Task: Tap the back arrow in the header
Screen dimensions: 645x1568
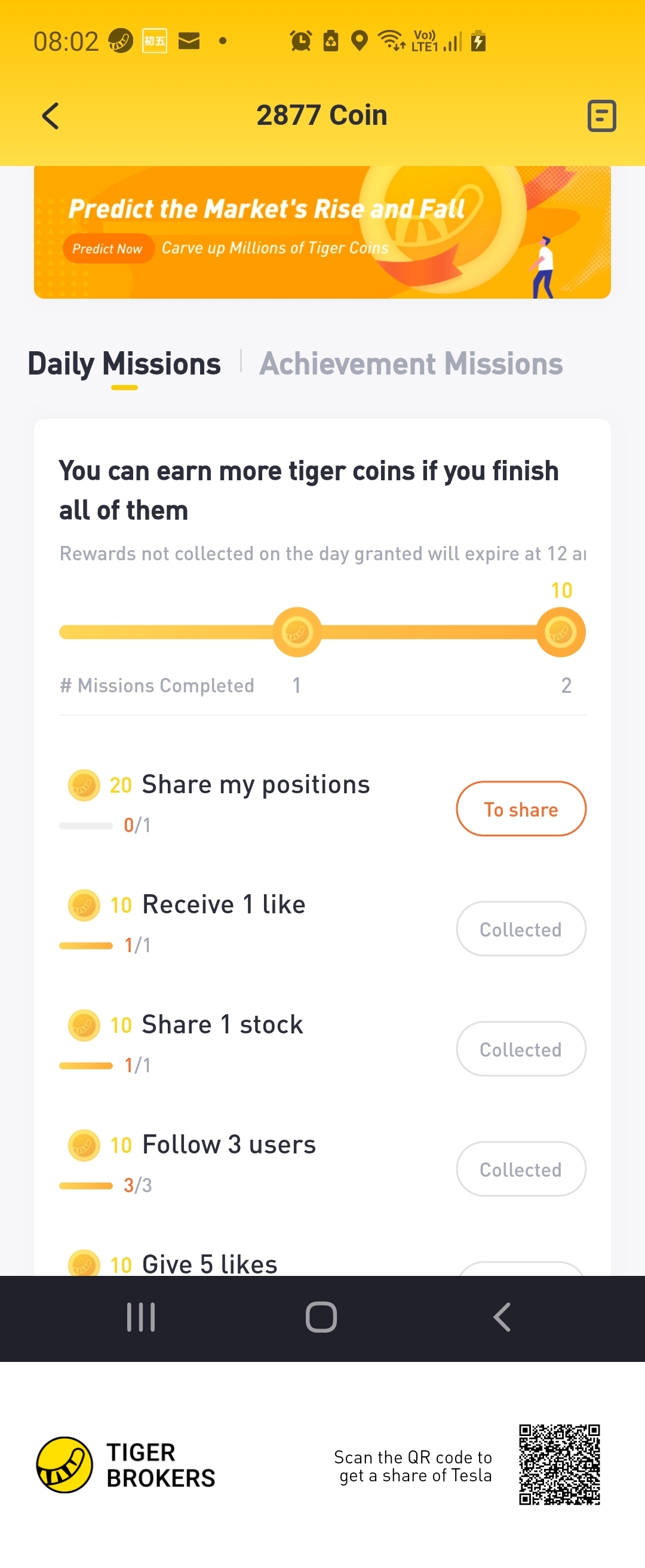Action: (51, 116)
